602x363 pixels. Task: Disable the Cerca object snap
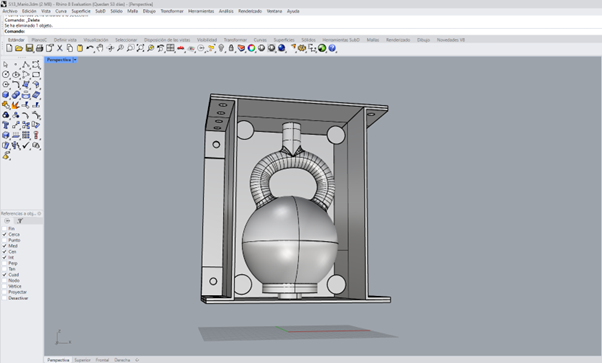click(x=5, y=234)
